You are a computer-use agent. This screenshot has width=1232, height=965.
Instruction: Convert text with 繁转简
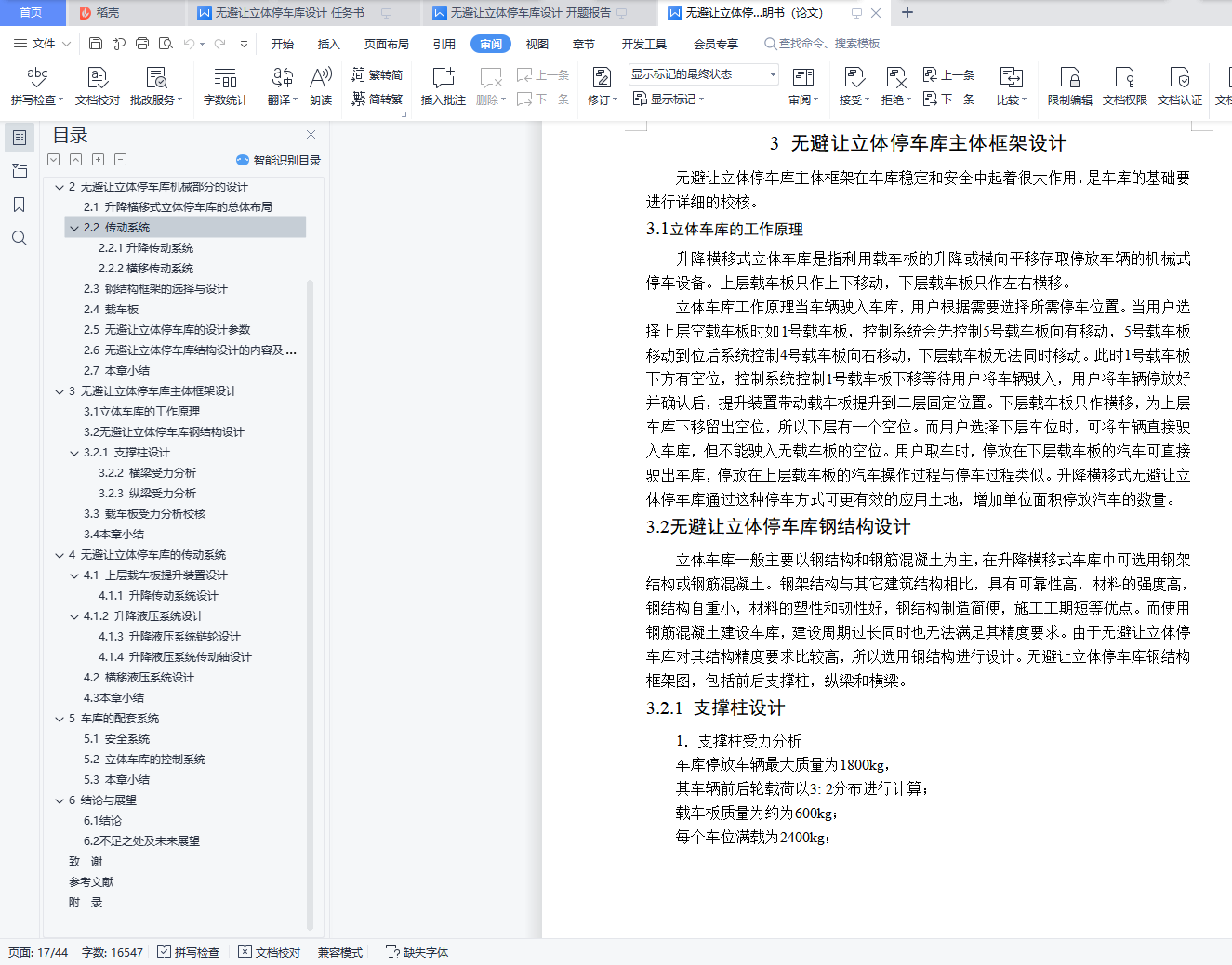click(x=377, y=74)
